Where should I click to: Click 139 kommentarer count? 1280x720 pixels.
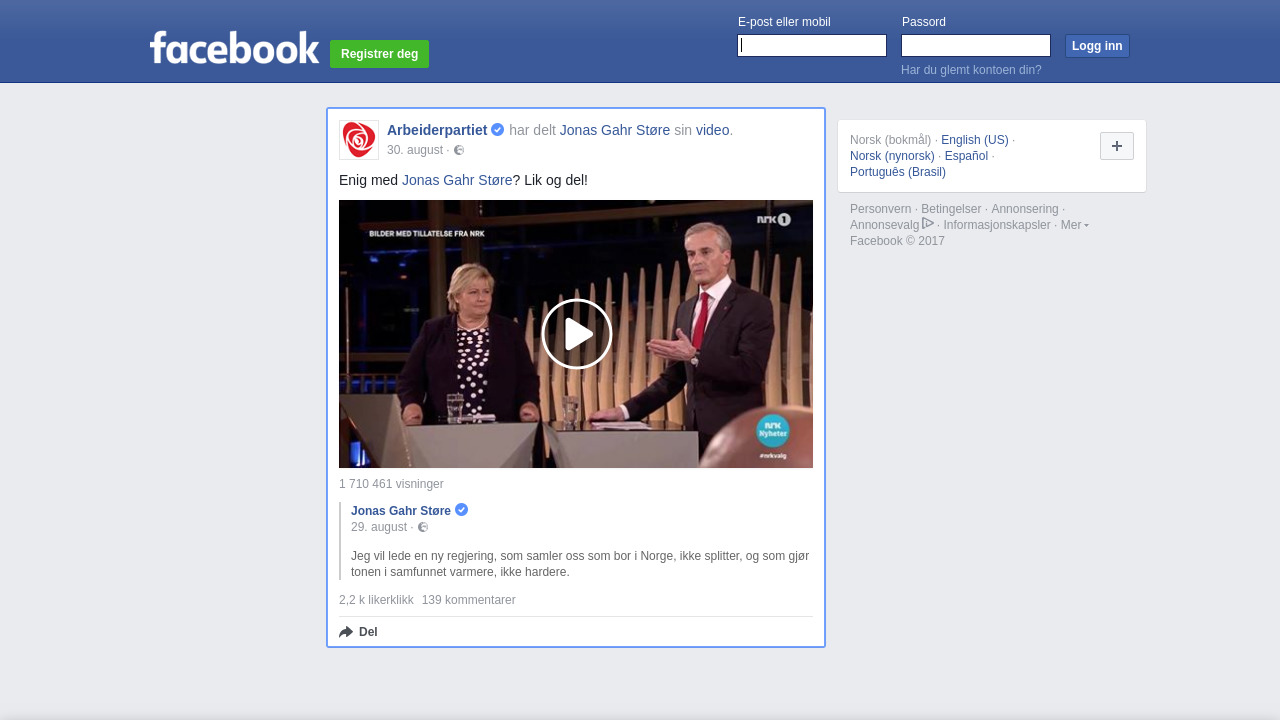point(469,600)
